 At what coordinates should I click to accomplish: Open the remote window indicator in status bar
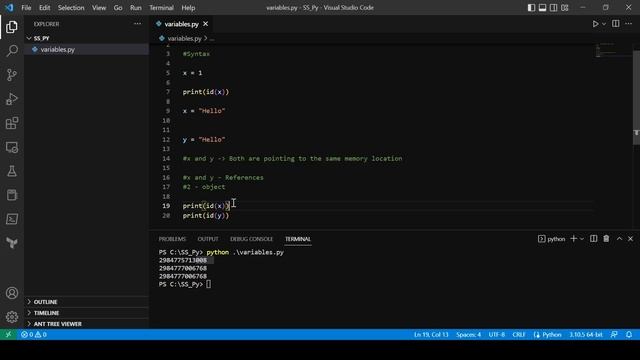(x=8, y=335)
